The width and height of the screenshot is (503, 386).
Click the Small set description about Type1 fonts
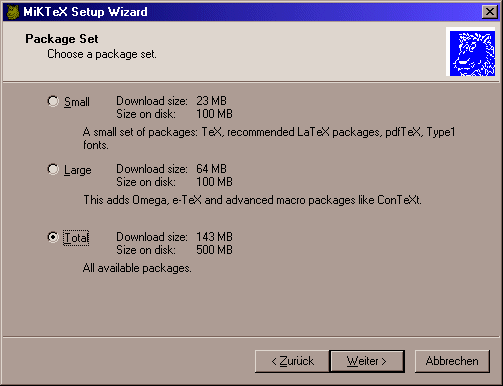(269, 138)
